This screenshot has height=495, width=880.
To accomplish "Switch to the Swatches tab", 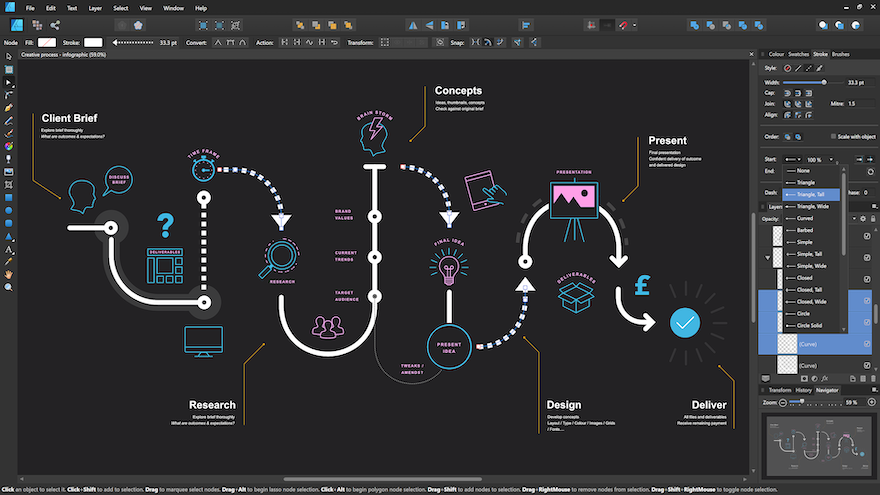I will (x=798, y=53).
